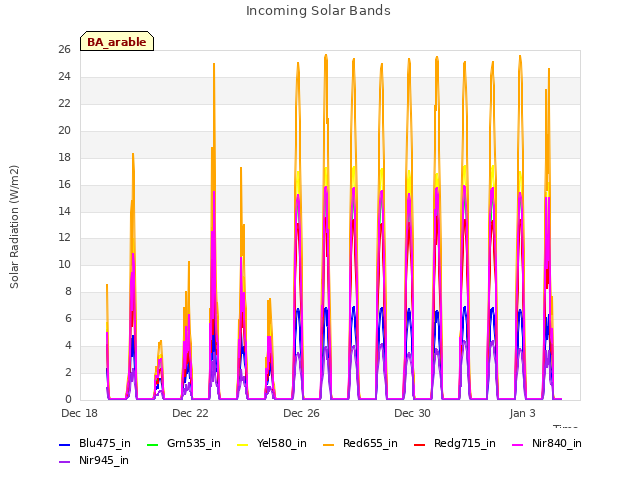Toggle the Redg715_in legend entry
Viewport: 640px width, 480px height.
point(455,444)
